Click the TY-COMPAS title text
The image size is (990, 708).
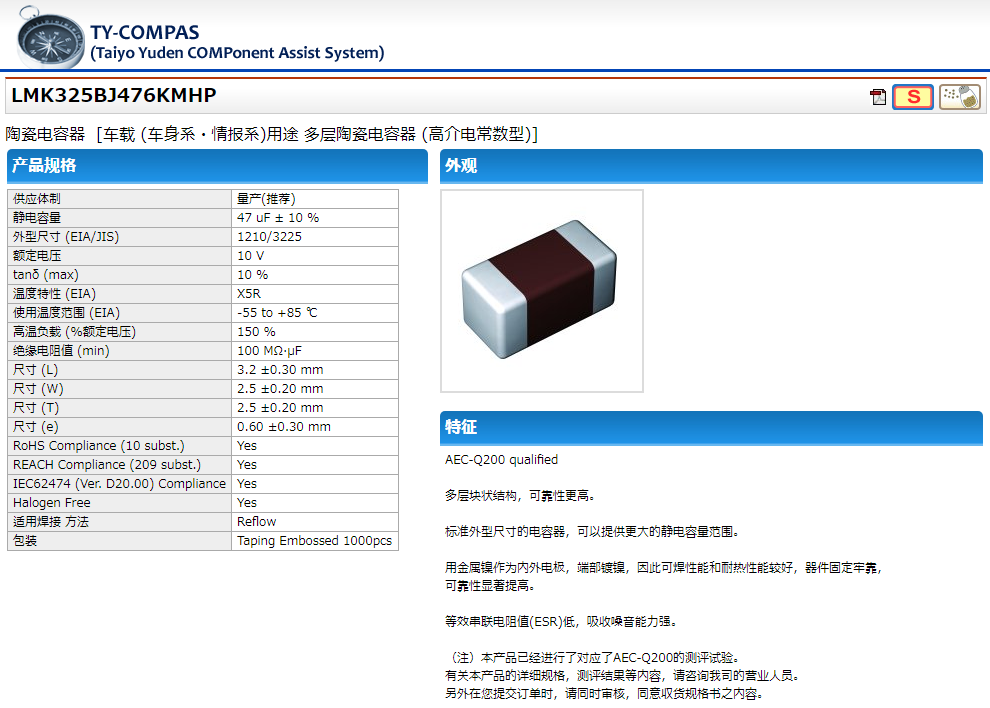coord(144,32)
